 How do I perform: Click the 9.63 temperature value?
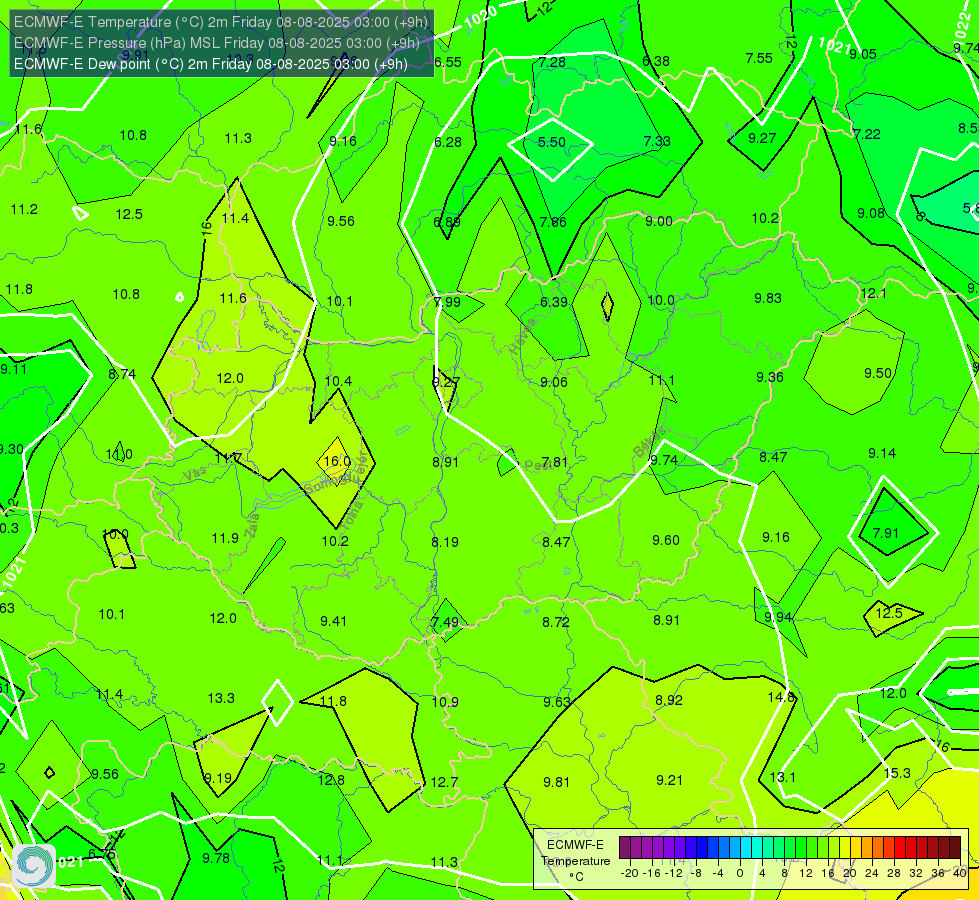[x=557, y=702]
